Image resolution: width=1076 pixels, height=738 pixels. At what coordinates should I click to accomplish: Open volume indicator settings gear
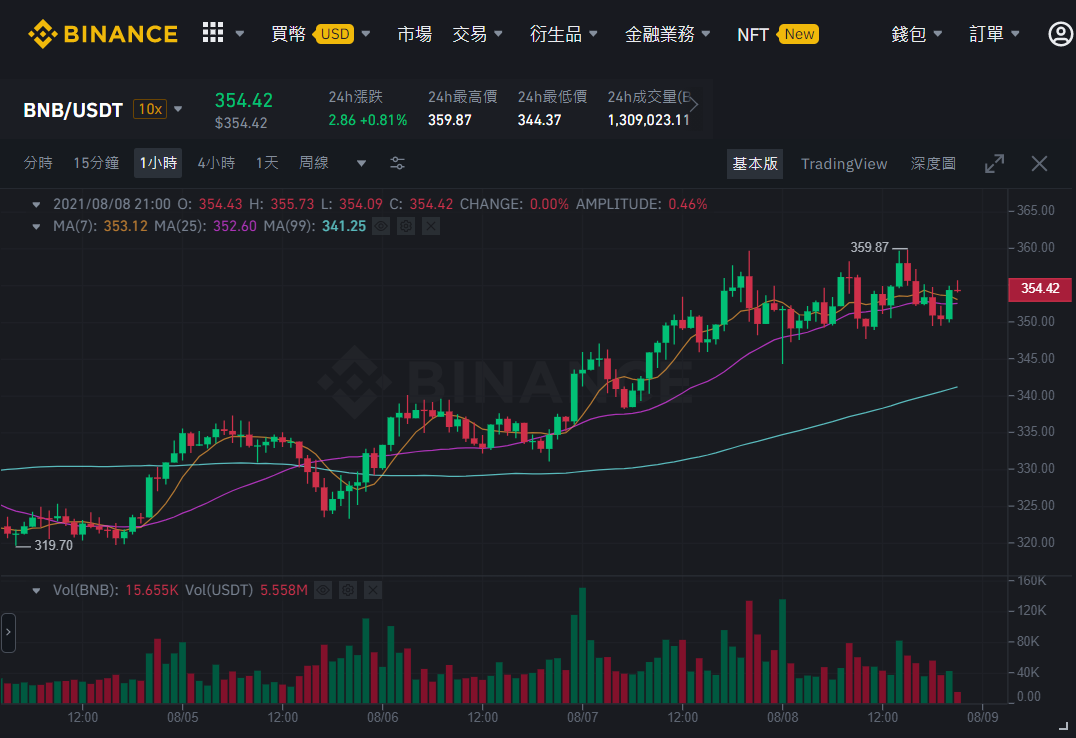[348, 590]
